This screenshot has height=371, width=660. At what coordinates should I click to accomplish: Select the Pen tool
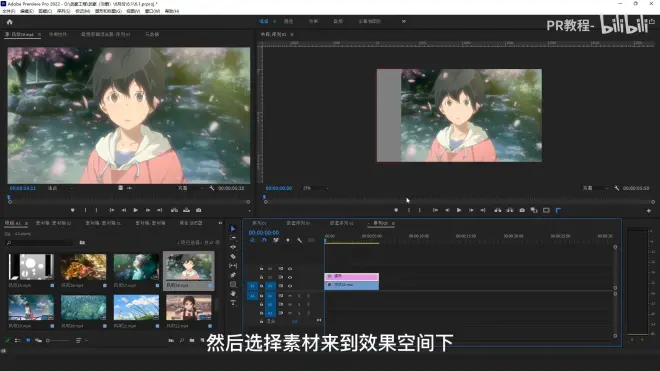point(233,275)
